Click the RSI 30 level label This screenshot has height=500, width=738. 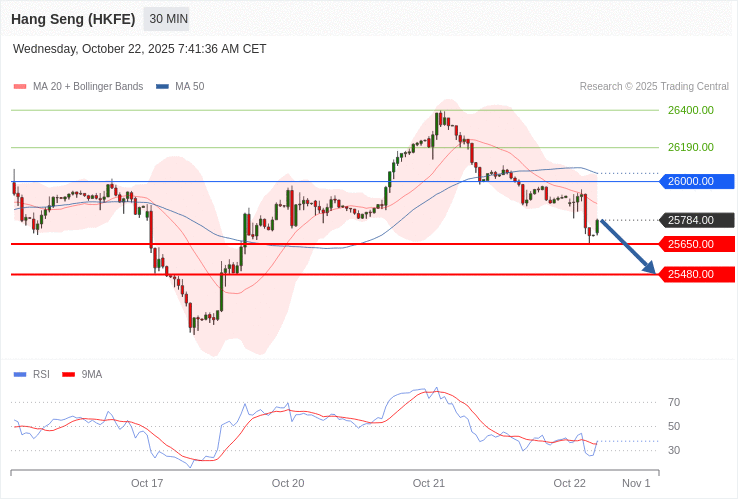[674, 451]
